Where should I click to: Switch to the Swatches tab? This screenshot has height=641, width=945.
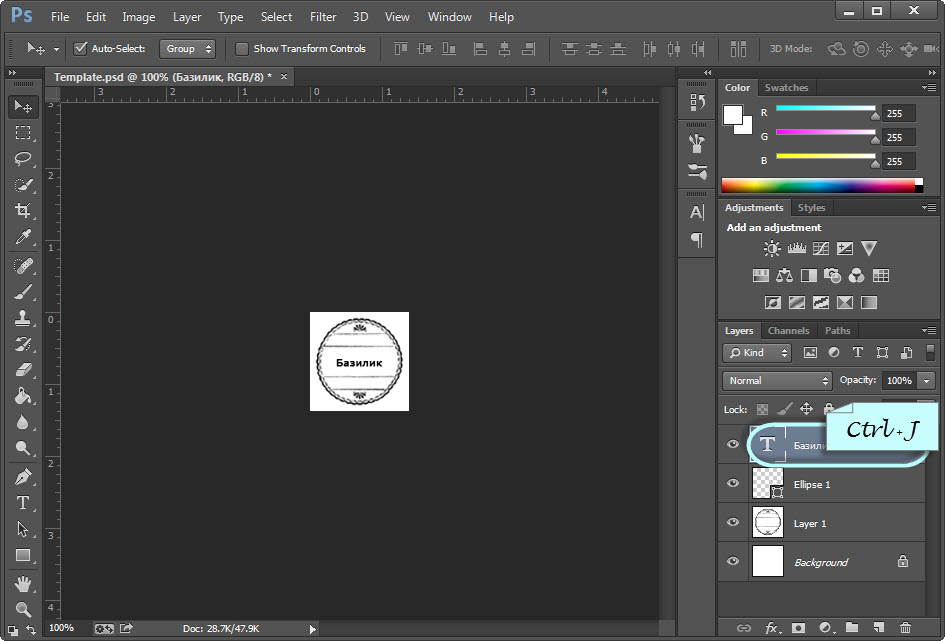pyautogui.click(x=785, y=88)
